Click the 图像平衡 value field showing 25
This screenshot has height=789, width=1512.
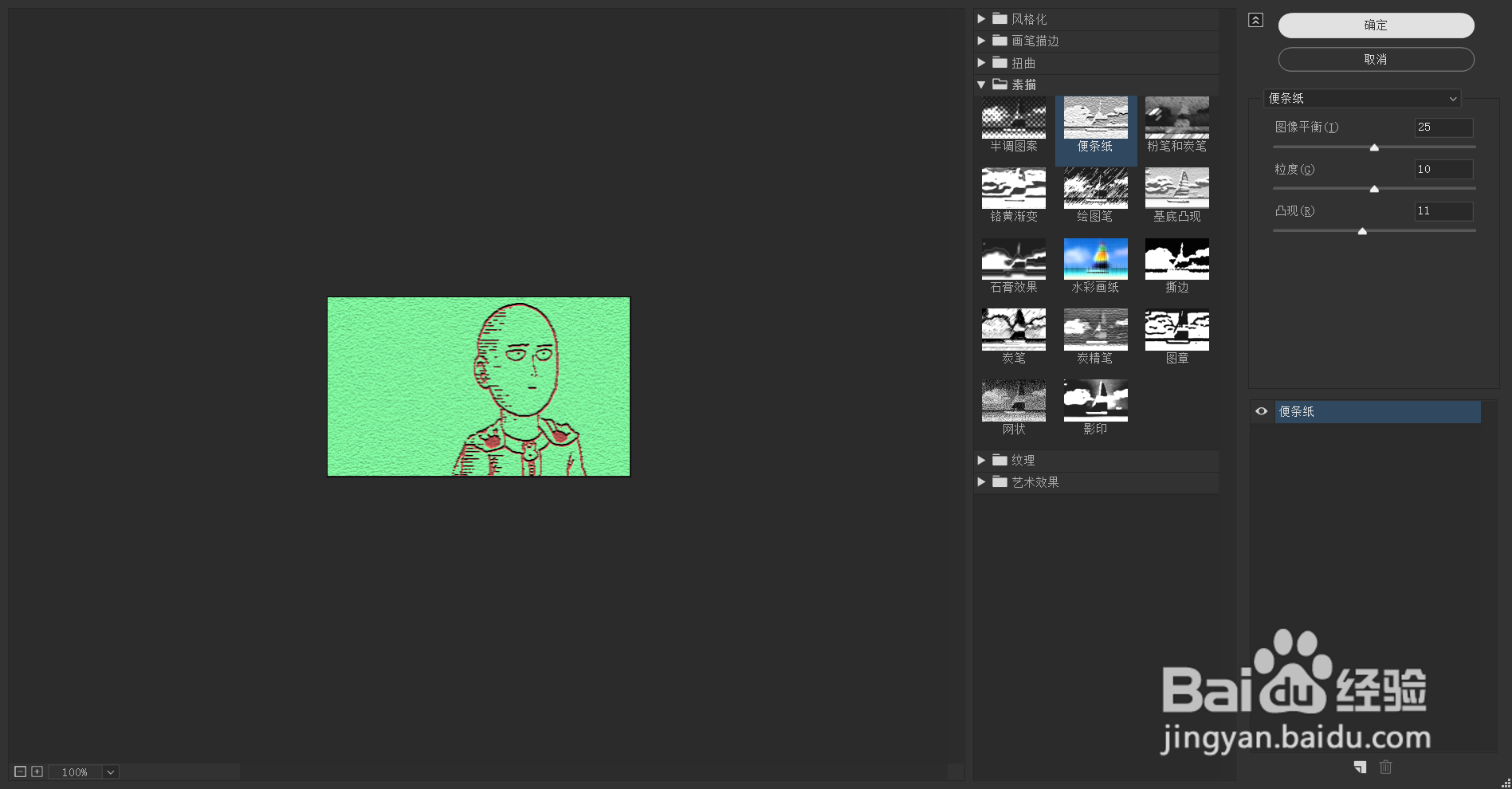click(1443, 128)
